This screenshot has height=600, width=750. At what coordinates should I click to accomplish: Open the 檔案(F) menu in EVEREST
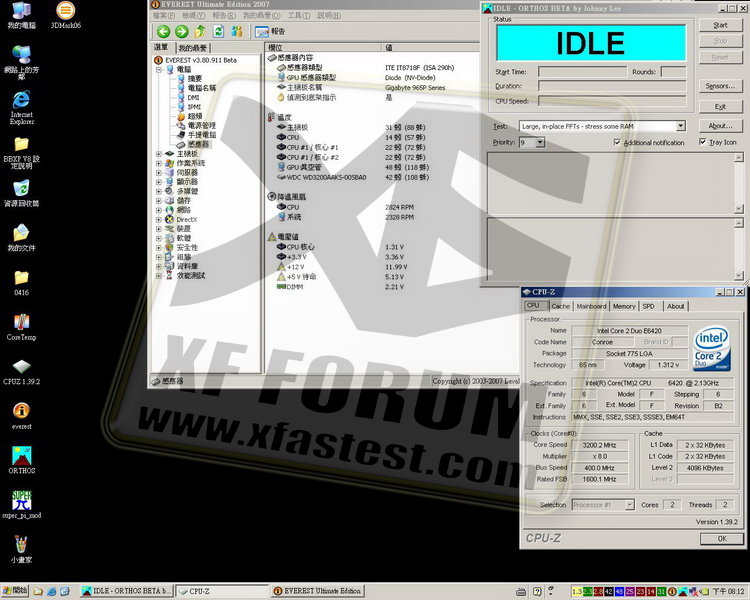(164, 16)
